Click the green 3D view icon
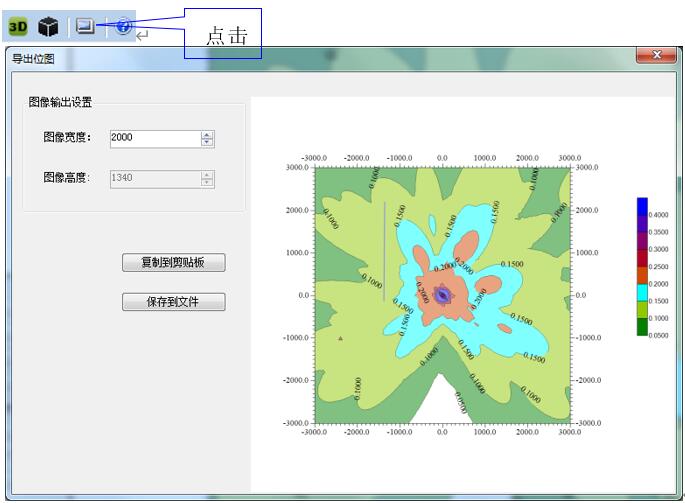The image size is (685, 503). coord(18,27)
